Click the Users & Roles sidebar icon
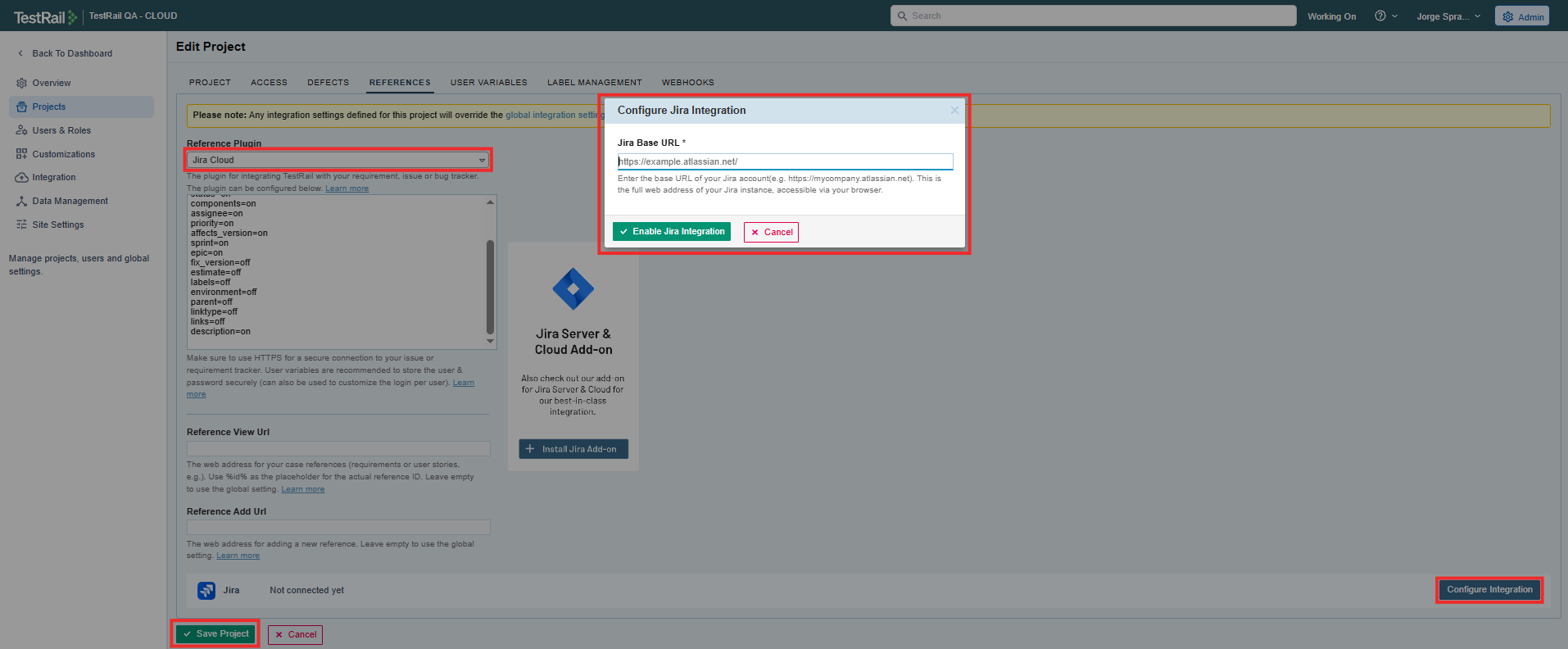This screenshot has height=649, width=1568. [21, 130]
